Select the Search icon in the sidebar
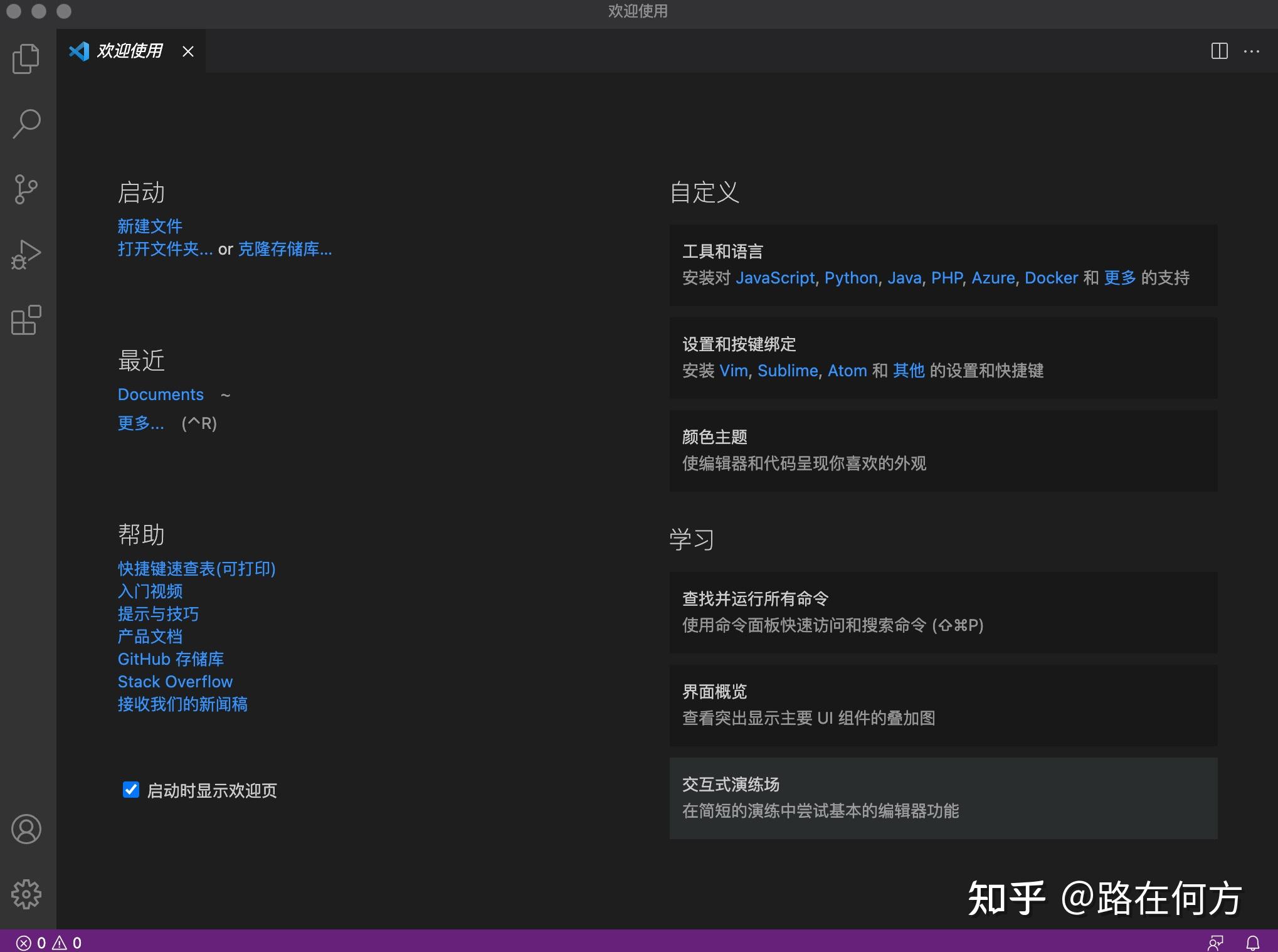Screen dimensions: 1278x952 (x=26, y=123)
